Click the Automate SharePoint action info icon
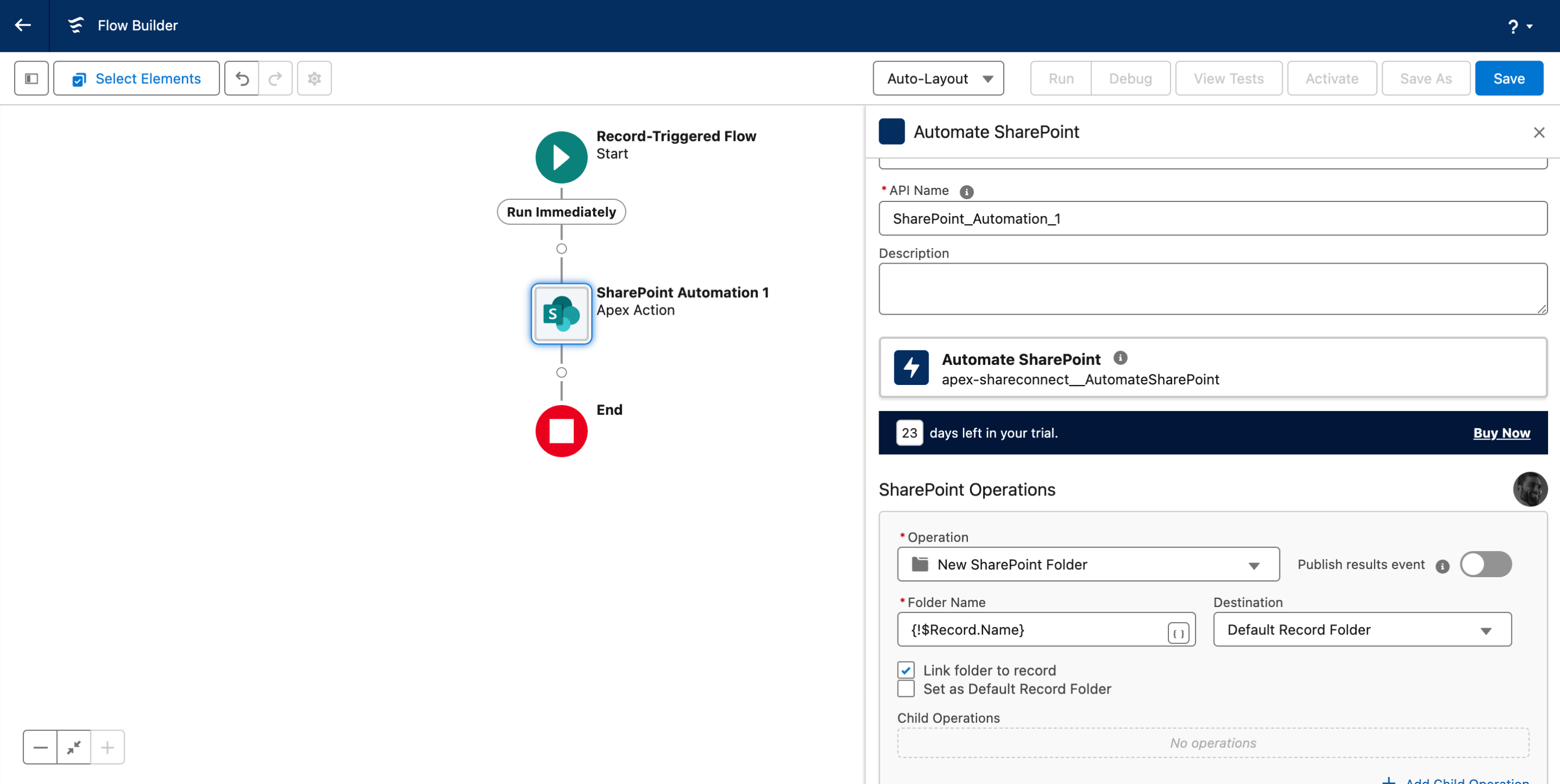 tap(1120, 358)
